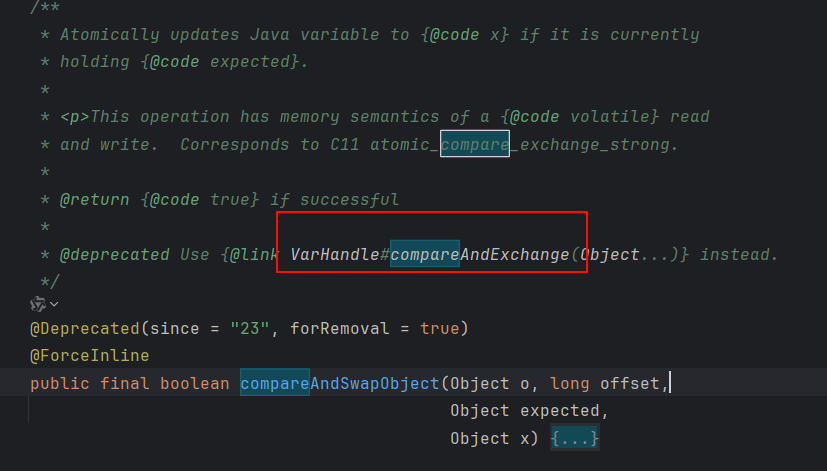Click the "23" string literal
This screenshot has width=827, height=471.
pos(250,329)
